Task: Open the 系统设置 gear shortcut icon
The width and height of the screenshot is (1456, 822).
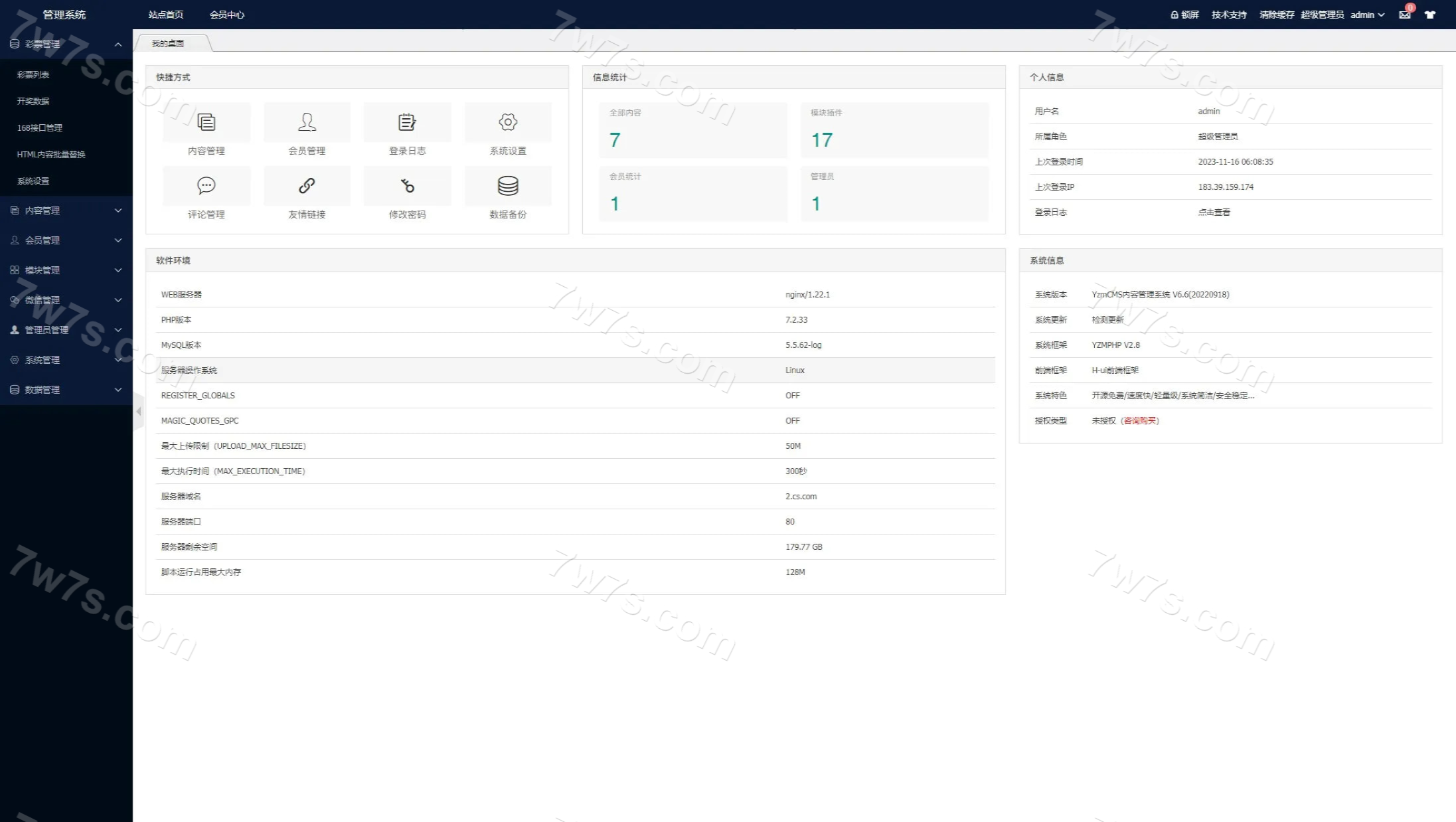Action: (508, 123)
